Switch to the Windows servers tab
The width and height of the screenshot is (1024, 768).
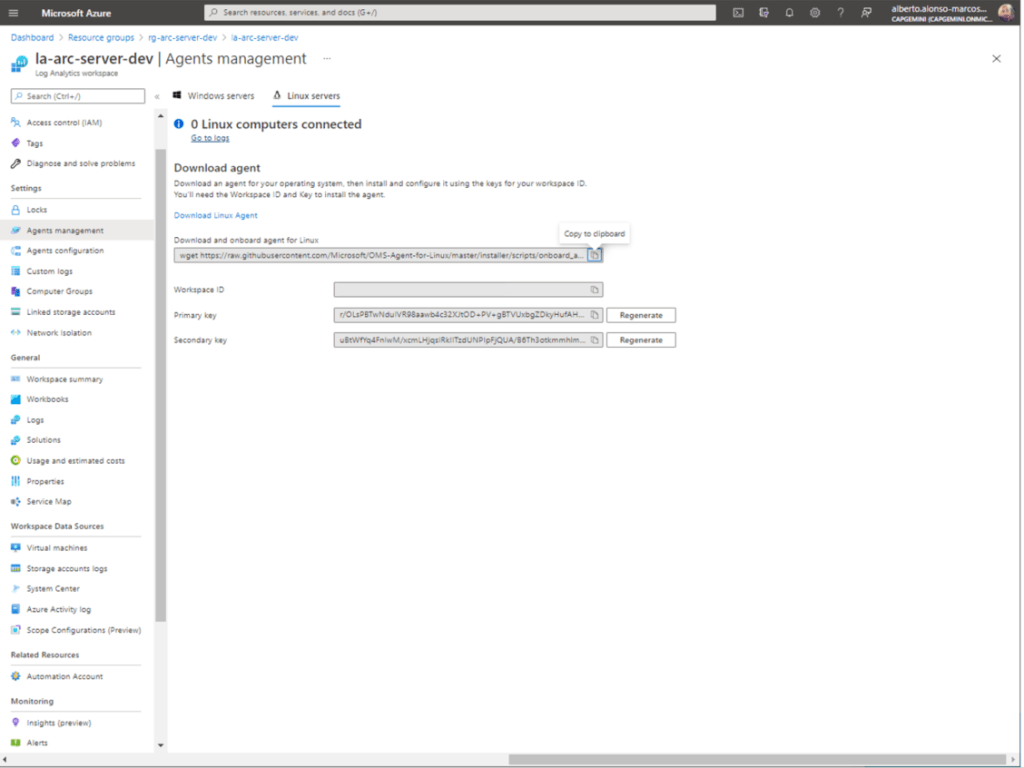pos(214,96)
